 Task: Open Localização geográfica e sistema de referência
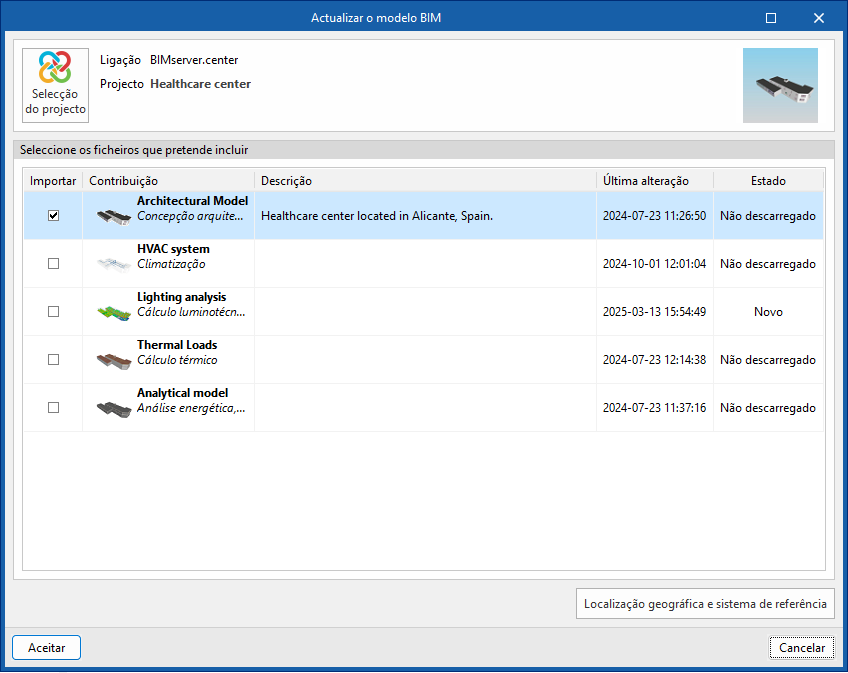coord(705,604)
